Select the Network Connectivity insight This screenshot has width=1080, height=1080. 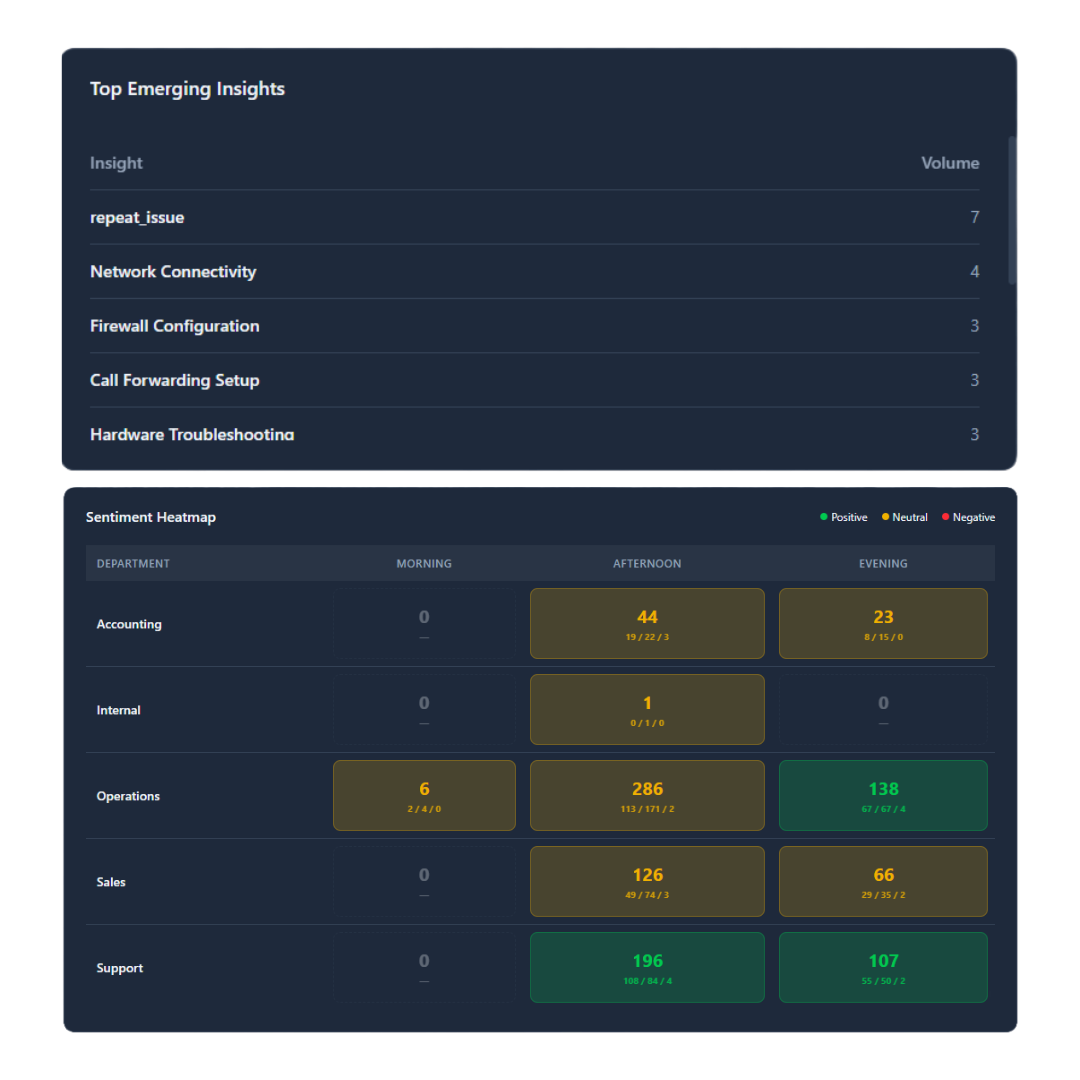pyautogui.click(x=534, y=272)
